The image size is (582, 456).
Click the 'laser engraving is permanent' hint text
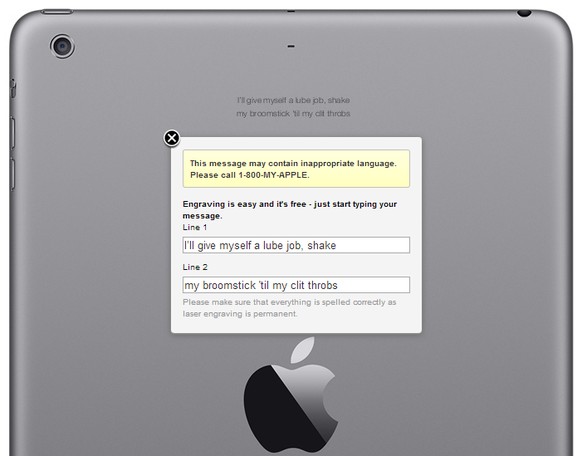click(240, 314)
